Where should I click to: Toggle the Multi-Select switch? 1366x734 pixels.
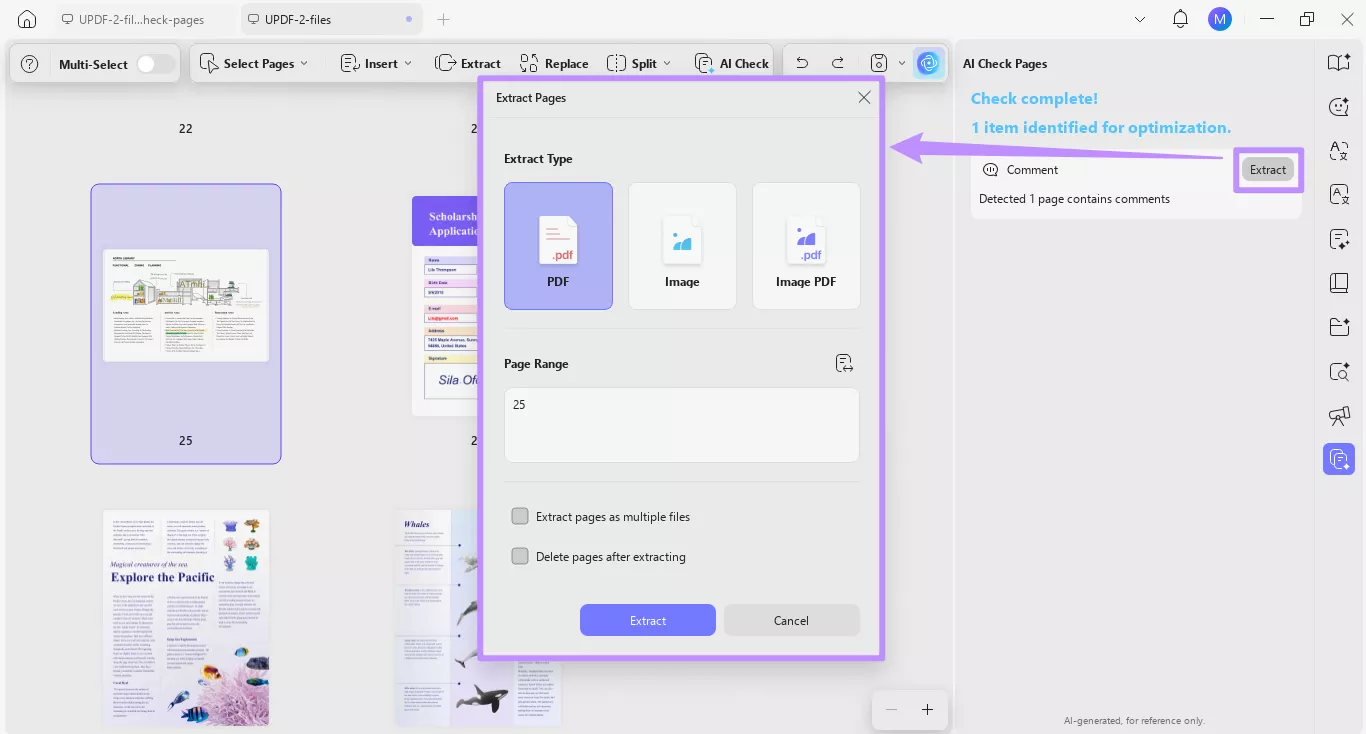point(155,64)
